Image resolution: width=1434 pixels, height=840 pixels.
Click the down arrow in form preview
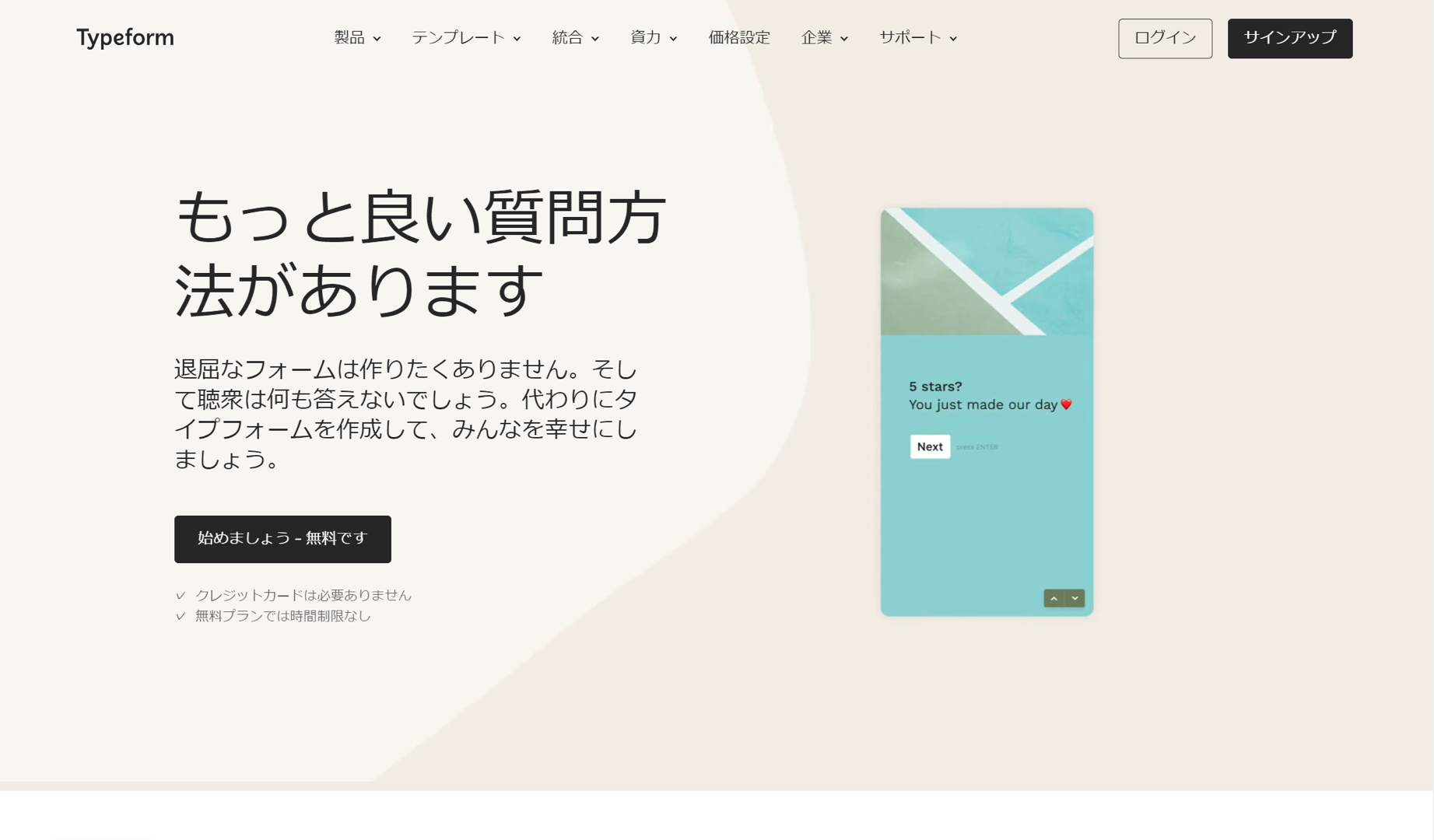(x=1075, y=598)
